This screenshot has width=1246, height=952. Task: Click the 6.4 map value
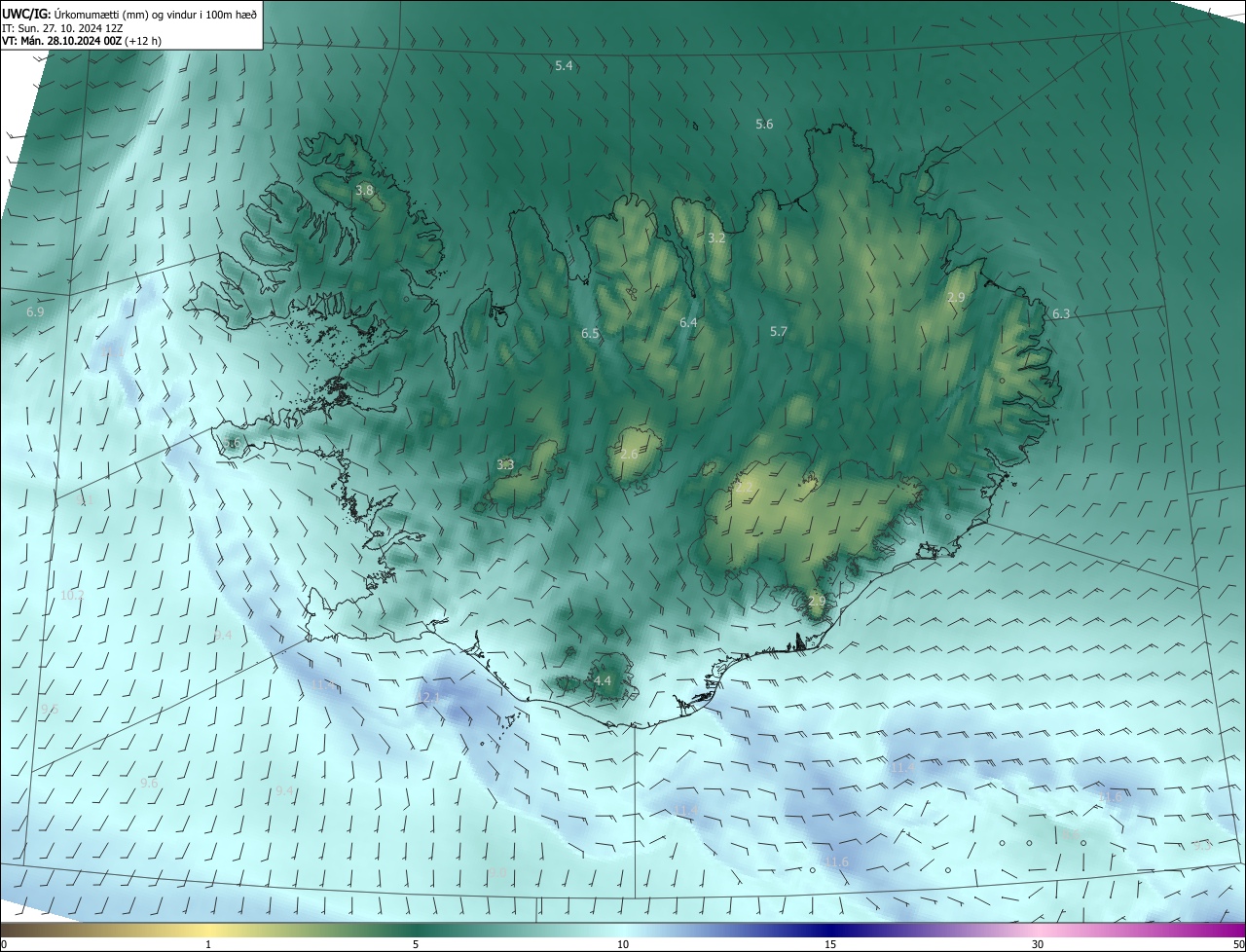pos(688,322)
